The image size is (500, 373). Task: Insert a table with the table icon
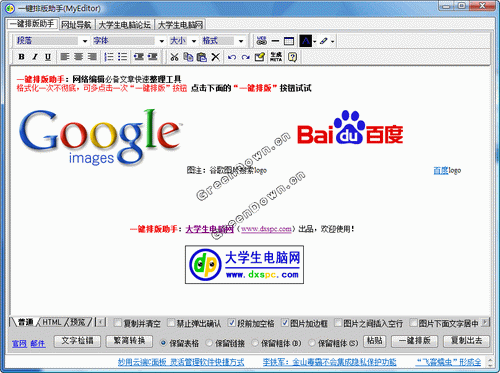[x=289, y=41]
